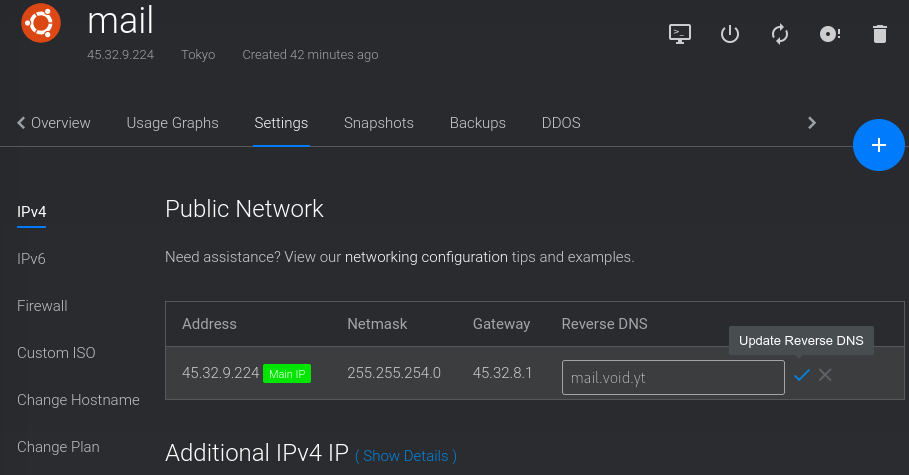
Task: Click the trash icon to destroy server
Action: tap(879, 34)
